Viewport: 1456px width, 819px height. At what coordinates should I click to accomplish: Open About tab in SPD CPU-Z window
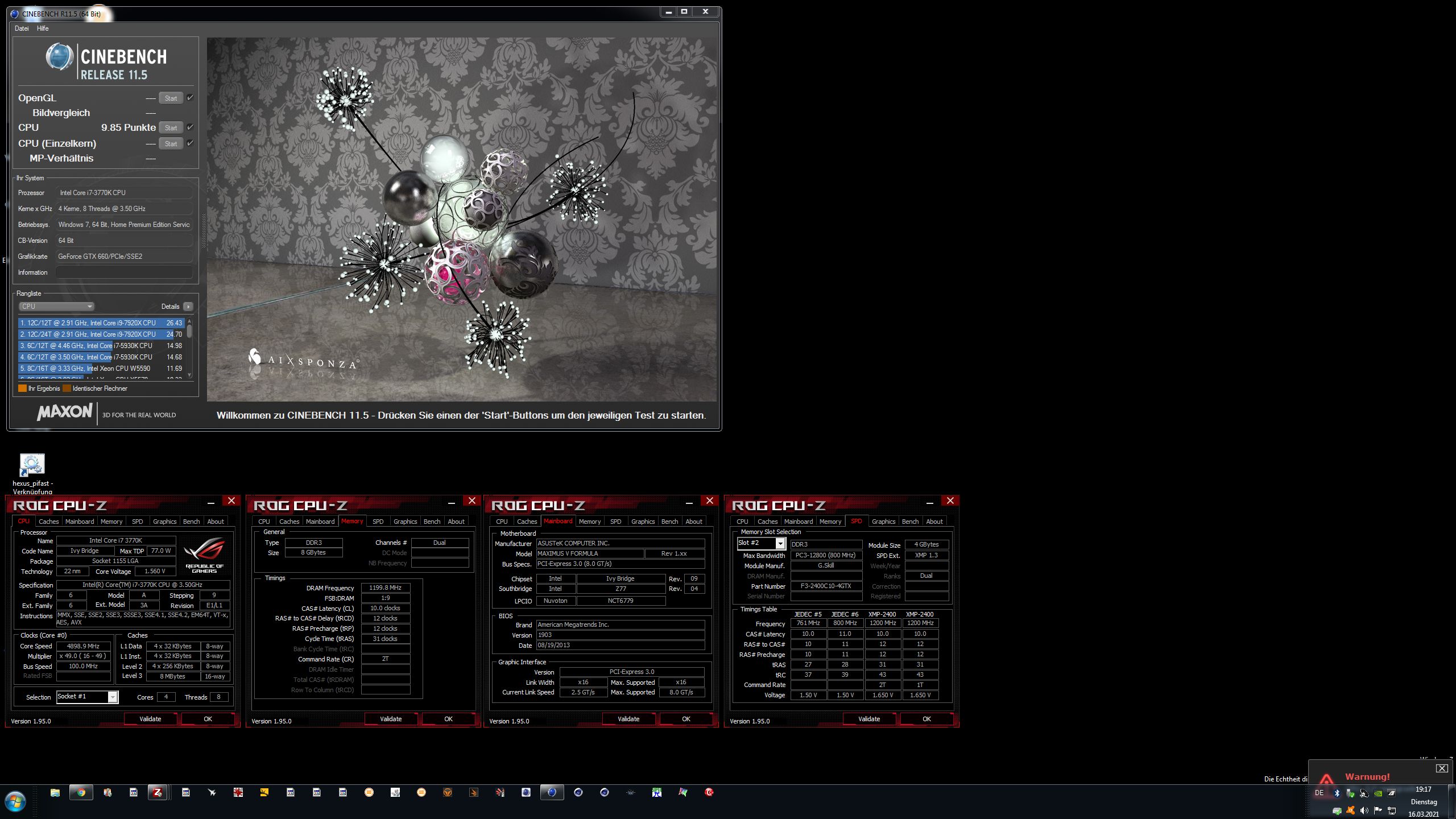934,522
